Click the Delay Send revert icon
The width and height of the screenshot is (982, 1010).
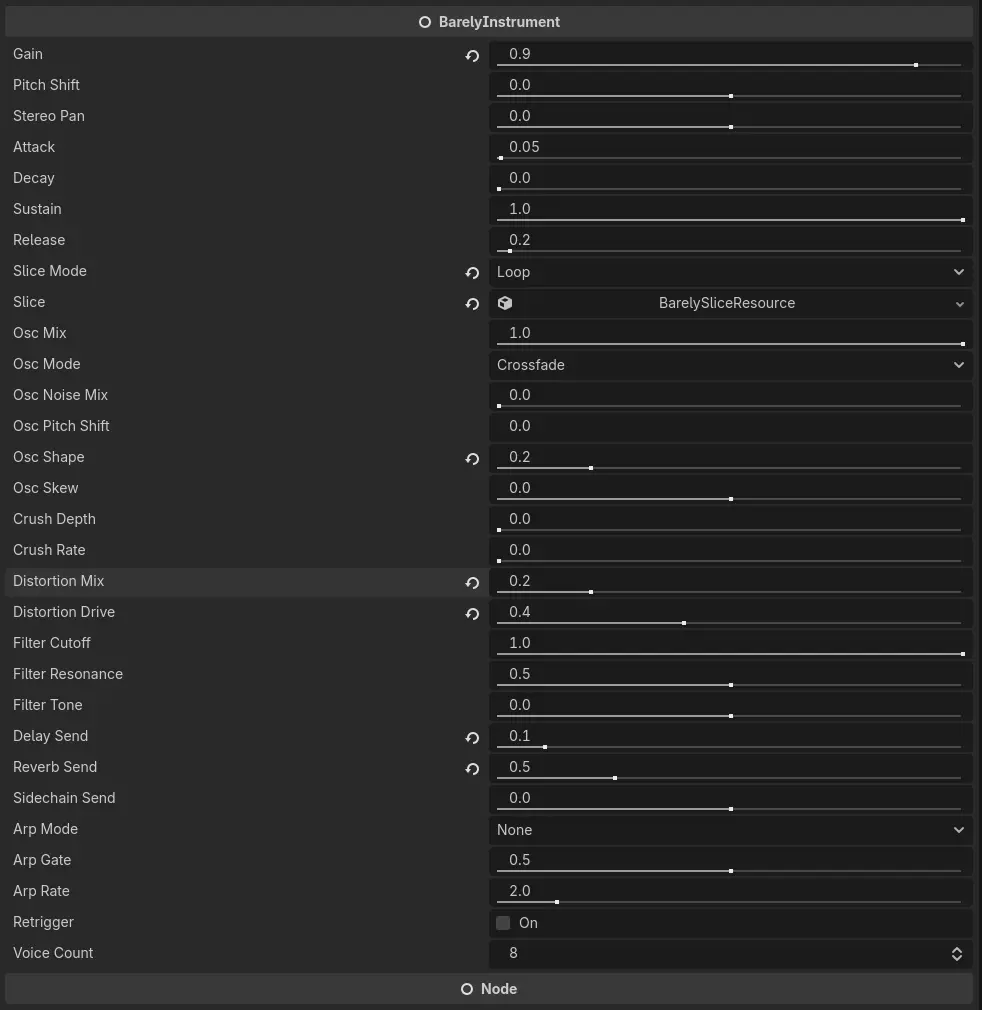pyautogui.click(x=472, y=737)
